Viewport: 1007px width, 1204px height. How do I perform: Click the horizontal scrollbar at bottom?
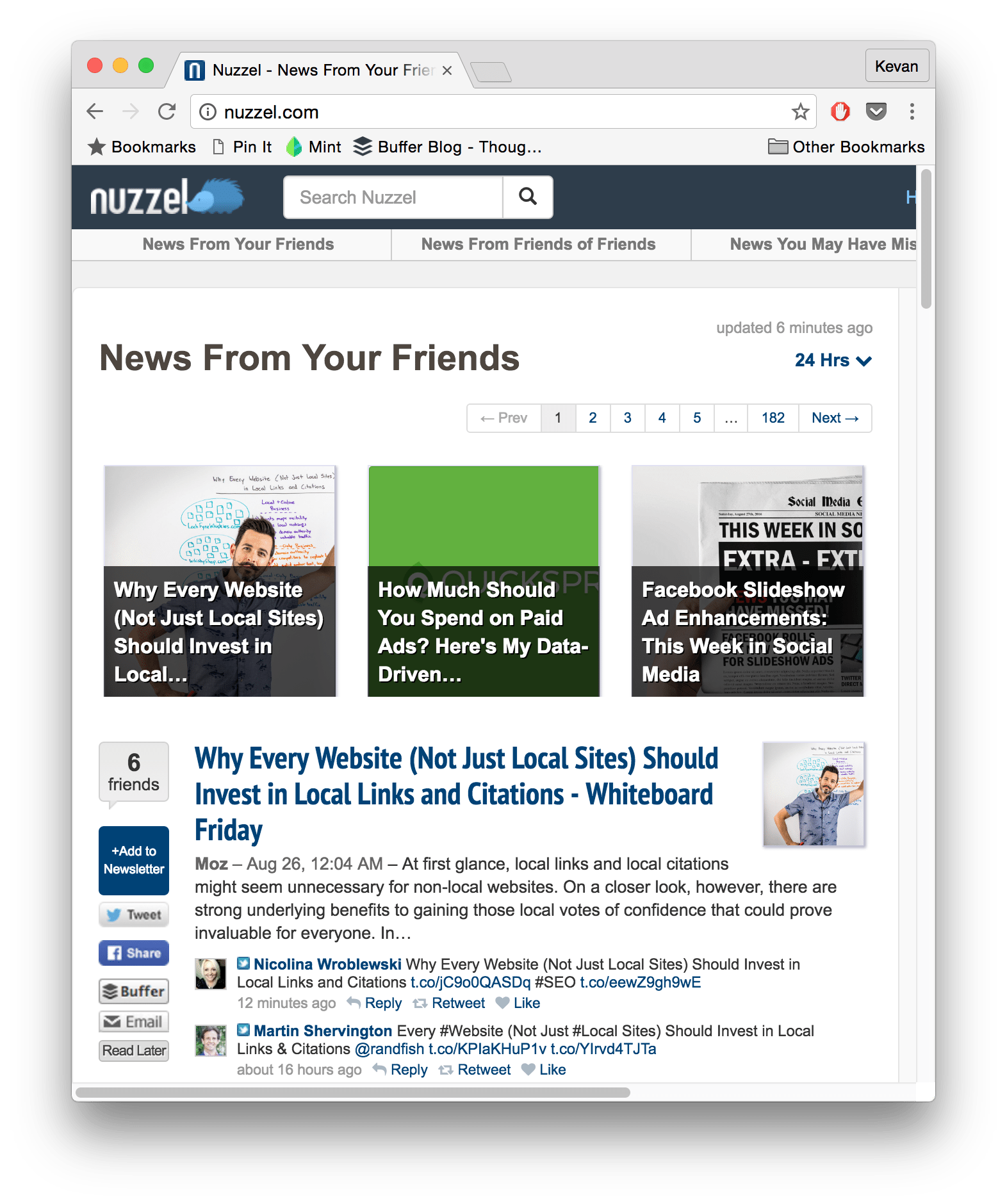point(352,1092)
